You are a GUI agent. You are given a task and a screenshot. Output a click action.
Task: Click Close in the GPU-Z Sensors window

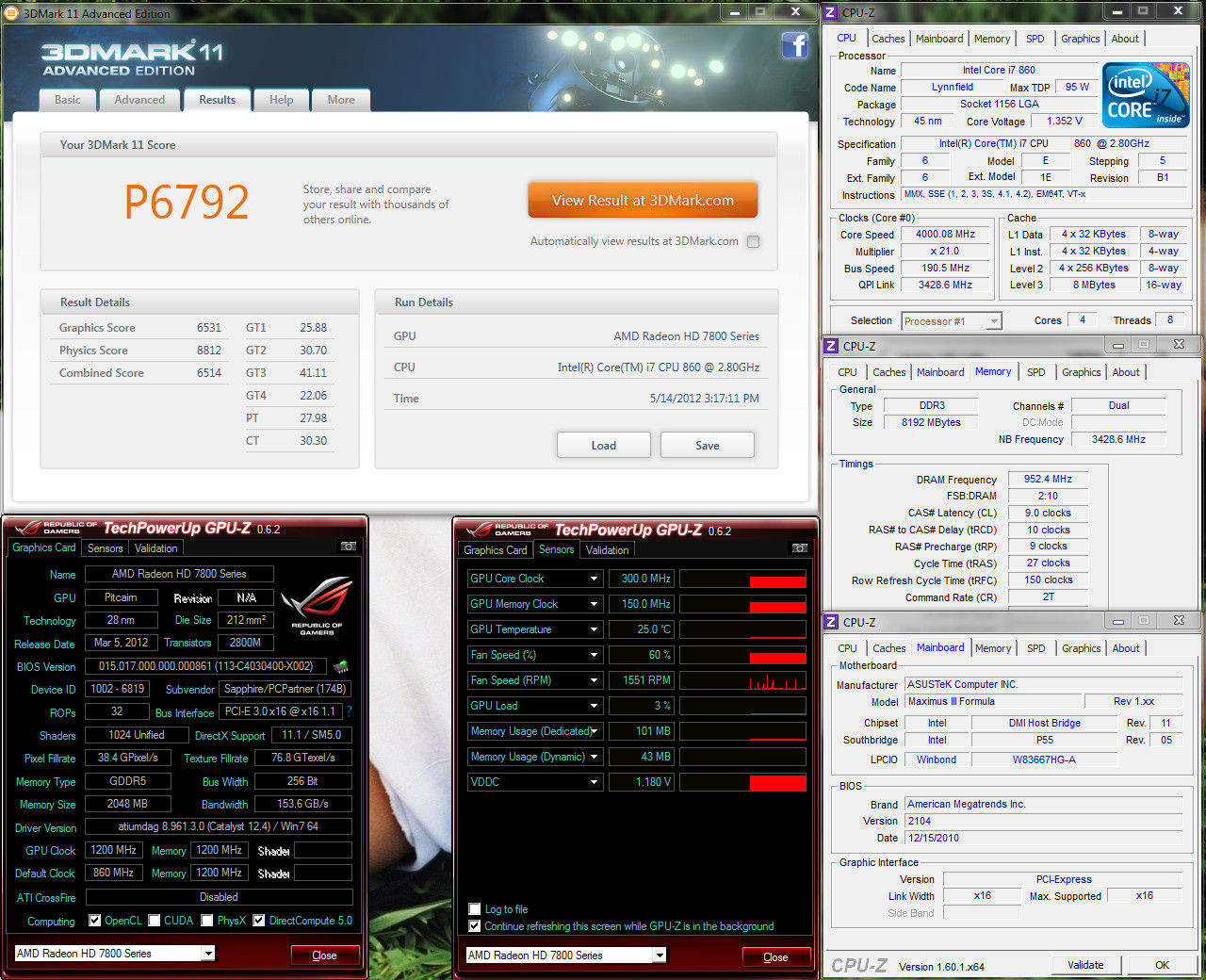click(775, 956)
